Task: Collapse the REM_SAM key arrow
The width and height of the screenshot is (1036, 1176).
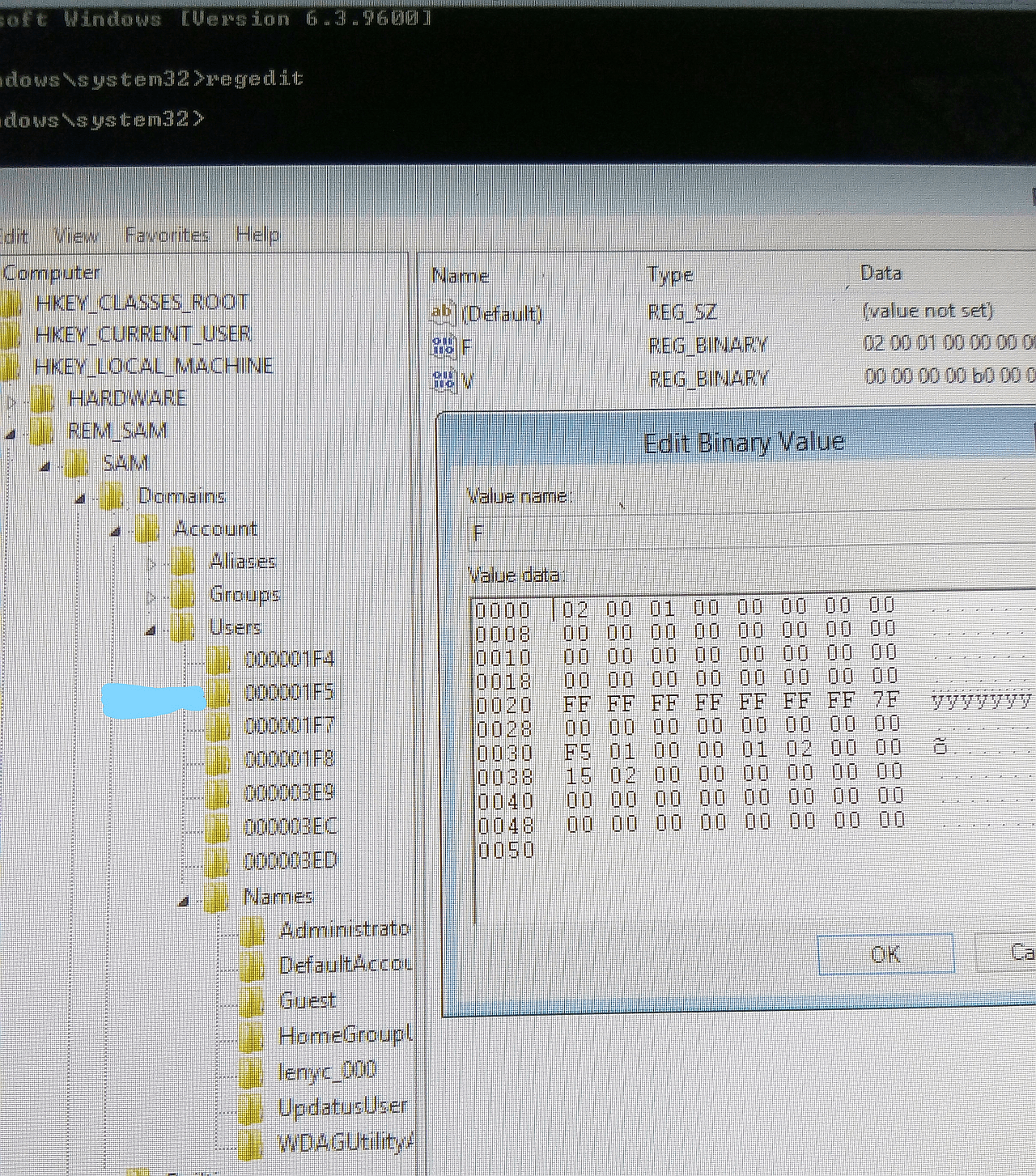Action: tap(10, 435)
